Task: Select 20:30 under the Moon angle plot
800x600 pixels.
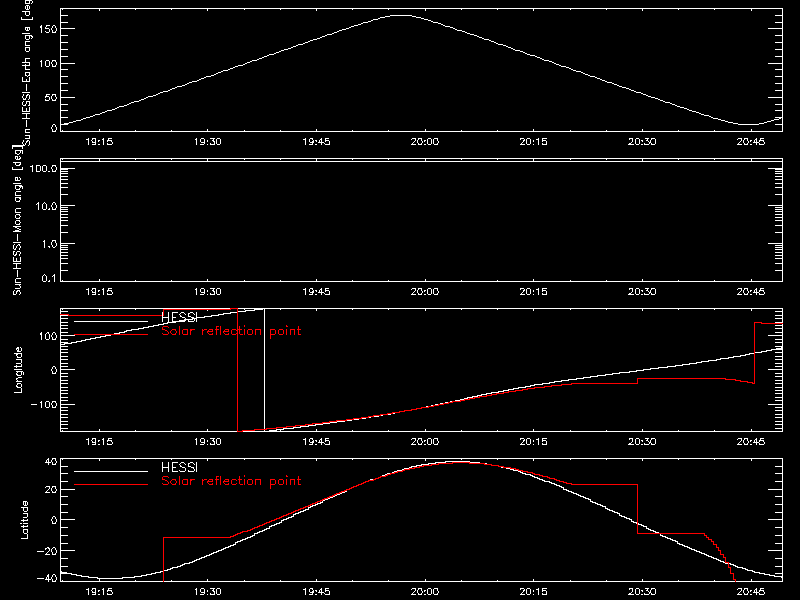Action: [642, 292]
